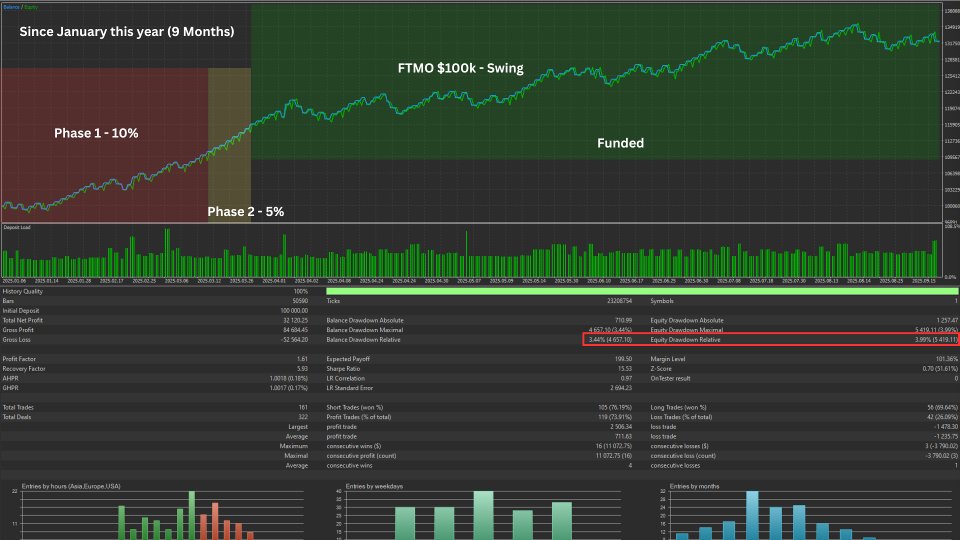Click the "consecutive loss (count)" label
Image resolution: width=960 pixels, height=540 pixels.
pos(684,456)
